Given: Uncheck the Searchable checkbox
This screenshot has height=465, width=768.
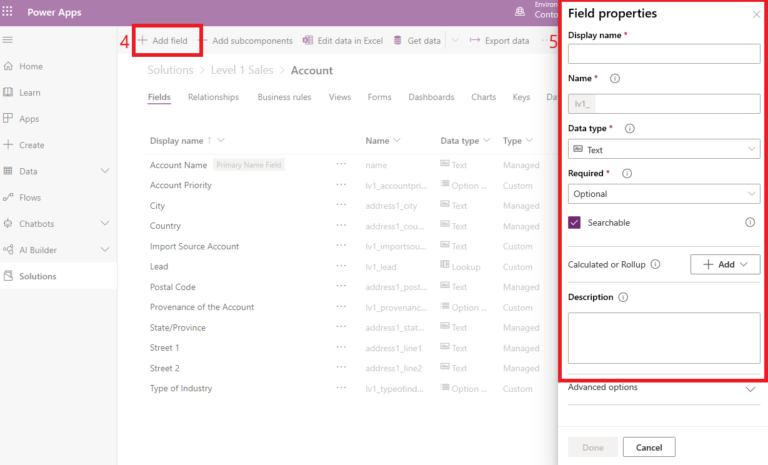Looking at the screenshot, I should tap(575, 222).
